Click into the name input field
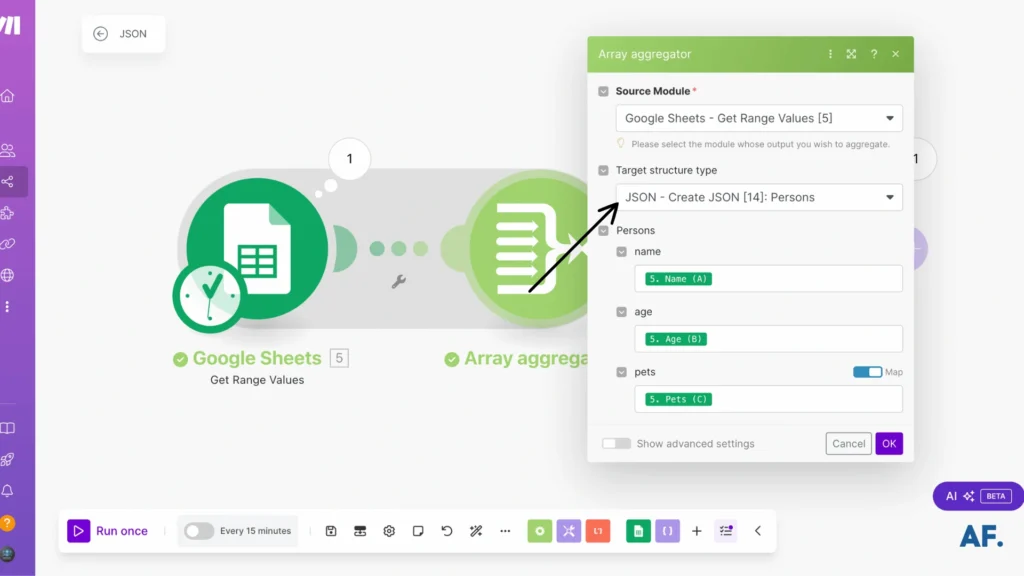This screenshot has width=1024, height=576. [768, 279]
